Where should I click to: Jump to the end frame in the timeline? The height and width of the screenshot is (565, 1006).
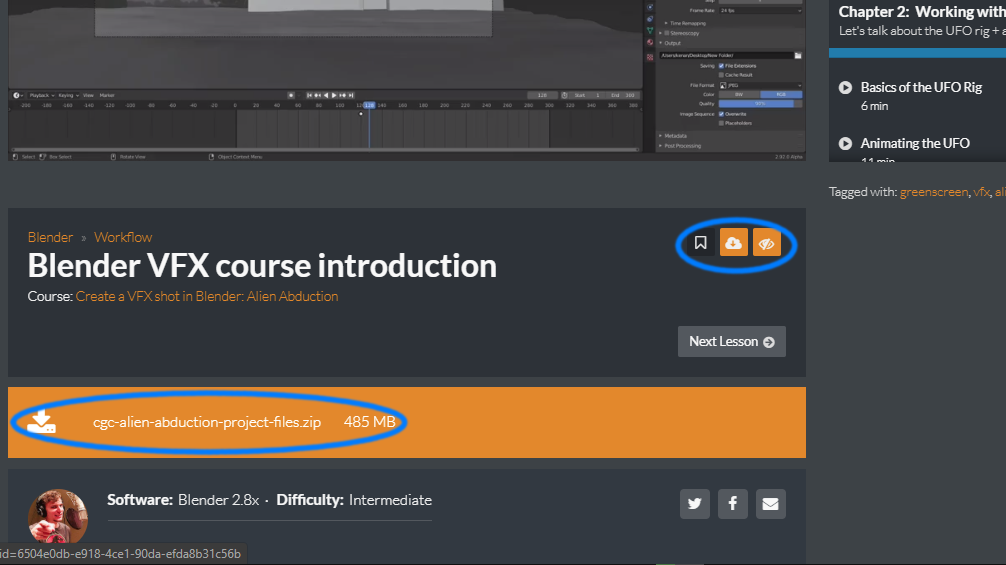point(351,95)
